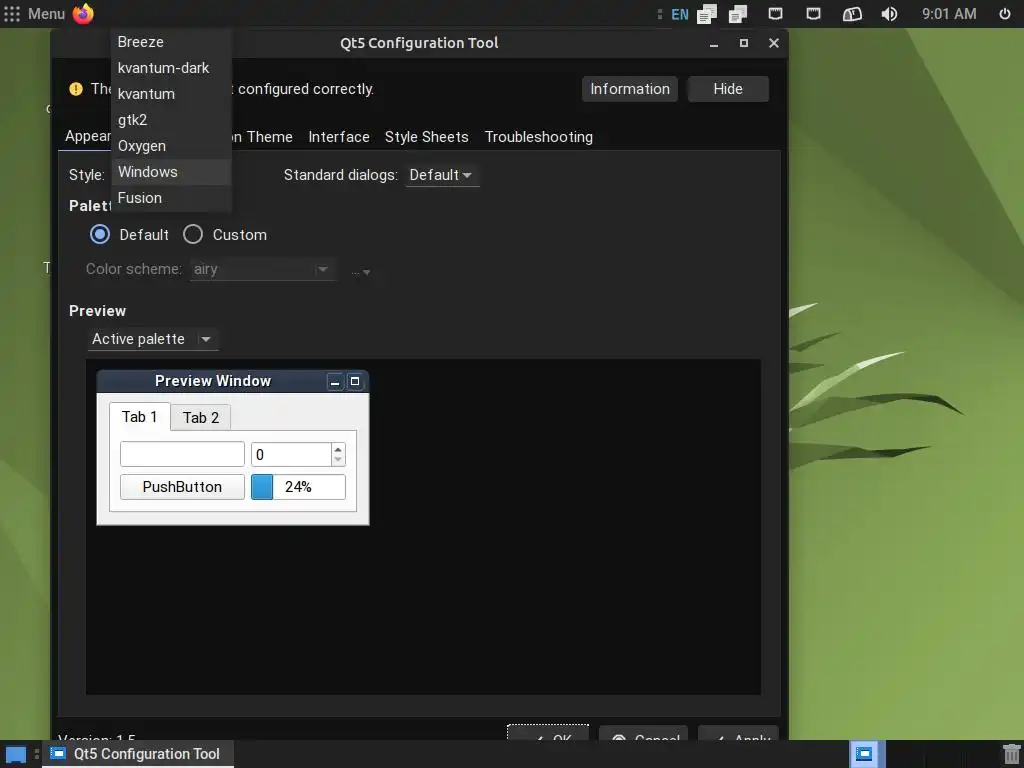The height and width of the screenshot is (768, 1024).
Task: Minimize the Preview Window sub-window
Action: [x=335, y=381]
